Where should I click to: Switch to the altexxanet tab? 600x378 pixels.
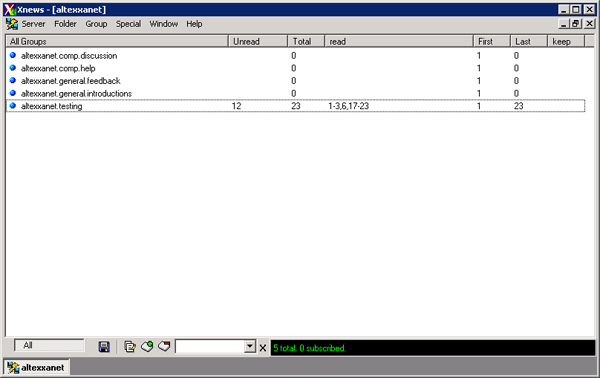(37, 367)
